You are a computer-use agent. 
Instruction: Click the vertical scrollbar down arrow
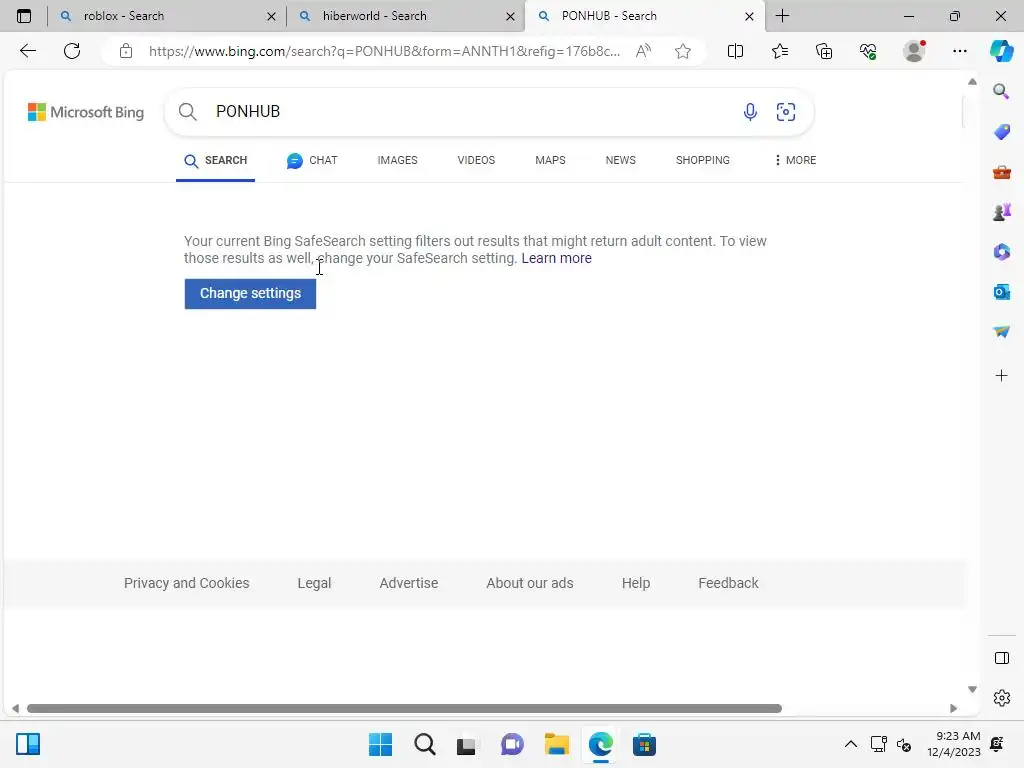tap(972, 690)
